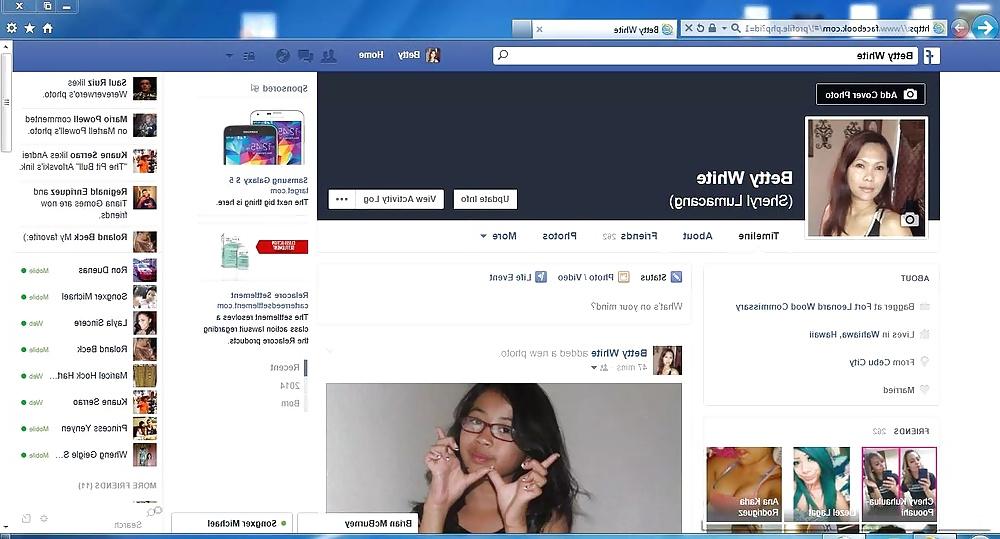Open chat with Layla Sincere
The height and width of the screenshot is (539, 1000).
(x=88, y=323)
